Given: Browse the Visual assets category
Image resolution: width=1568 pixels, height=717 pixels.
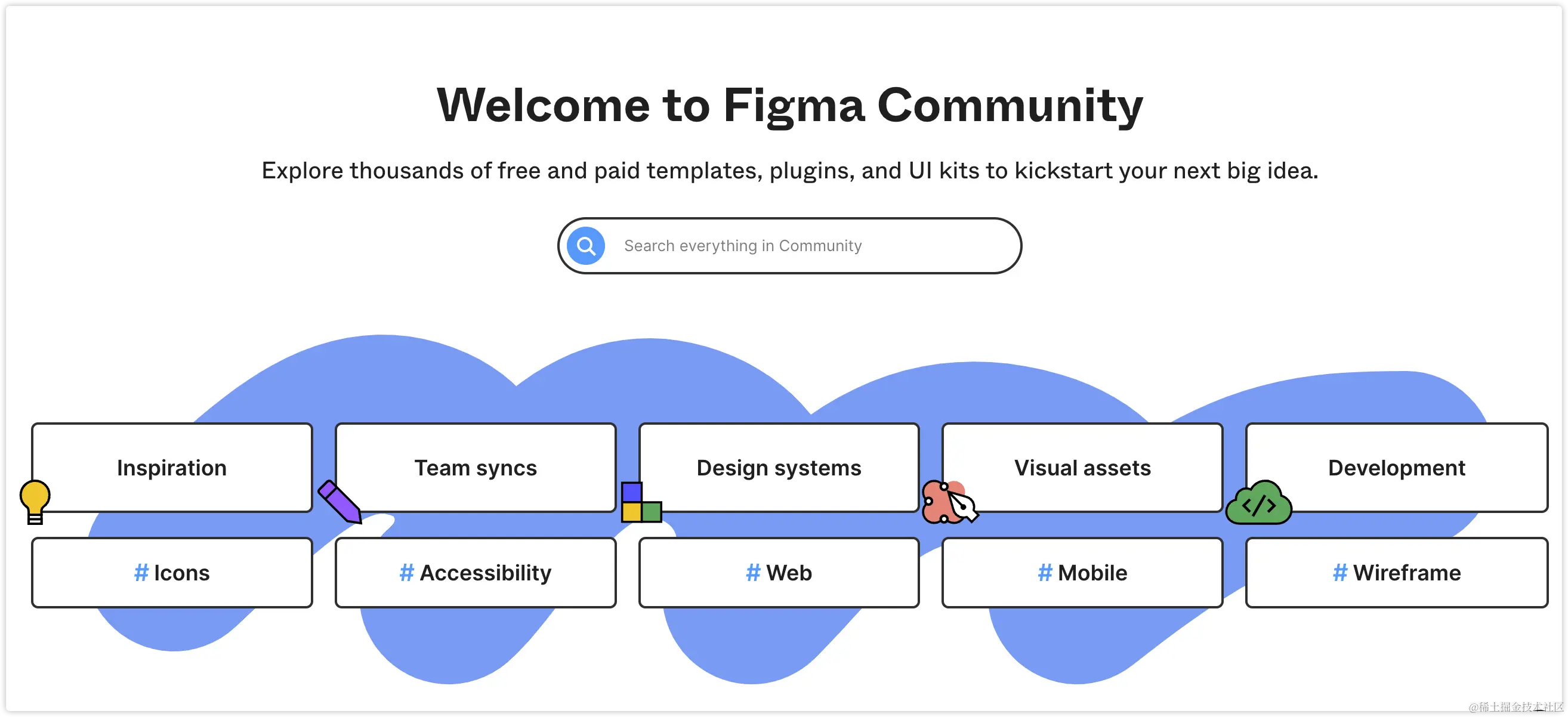Looking at the screenshot, I should (x=1082, y=468).
